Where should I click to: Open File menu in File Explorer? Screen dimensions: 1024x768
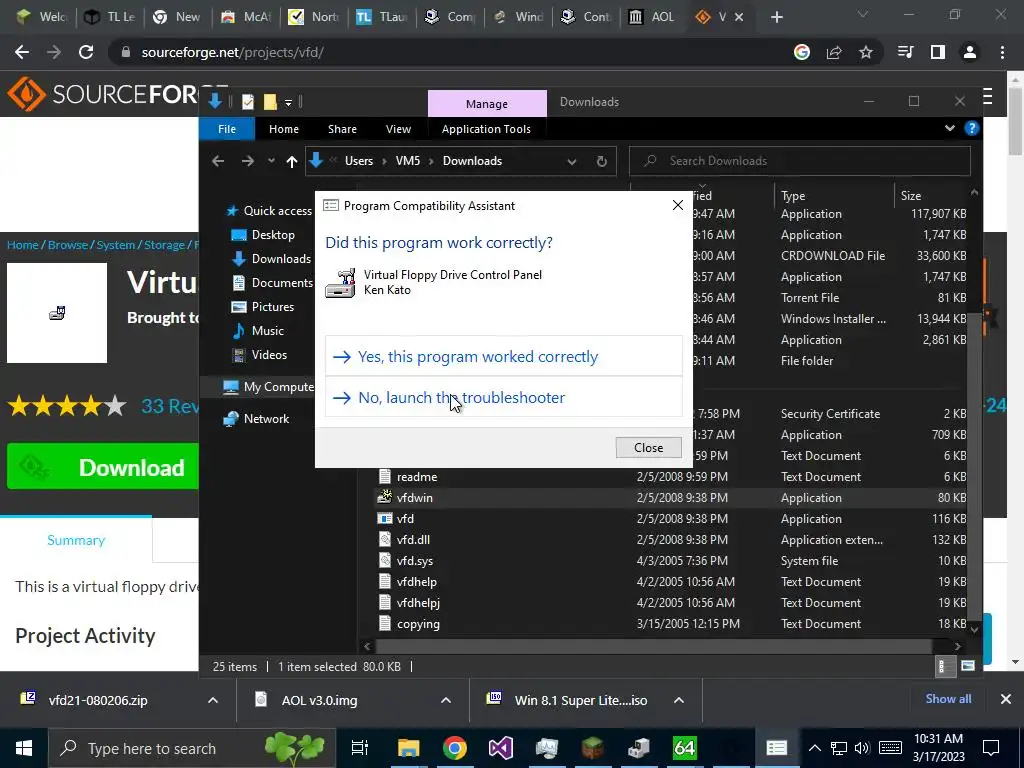click(x=227, y=129)
